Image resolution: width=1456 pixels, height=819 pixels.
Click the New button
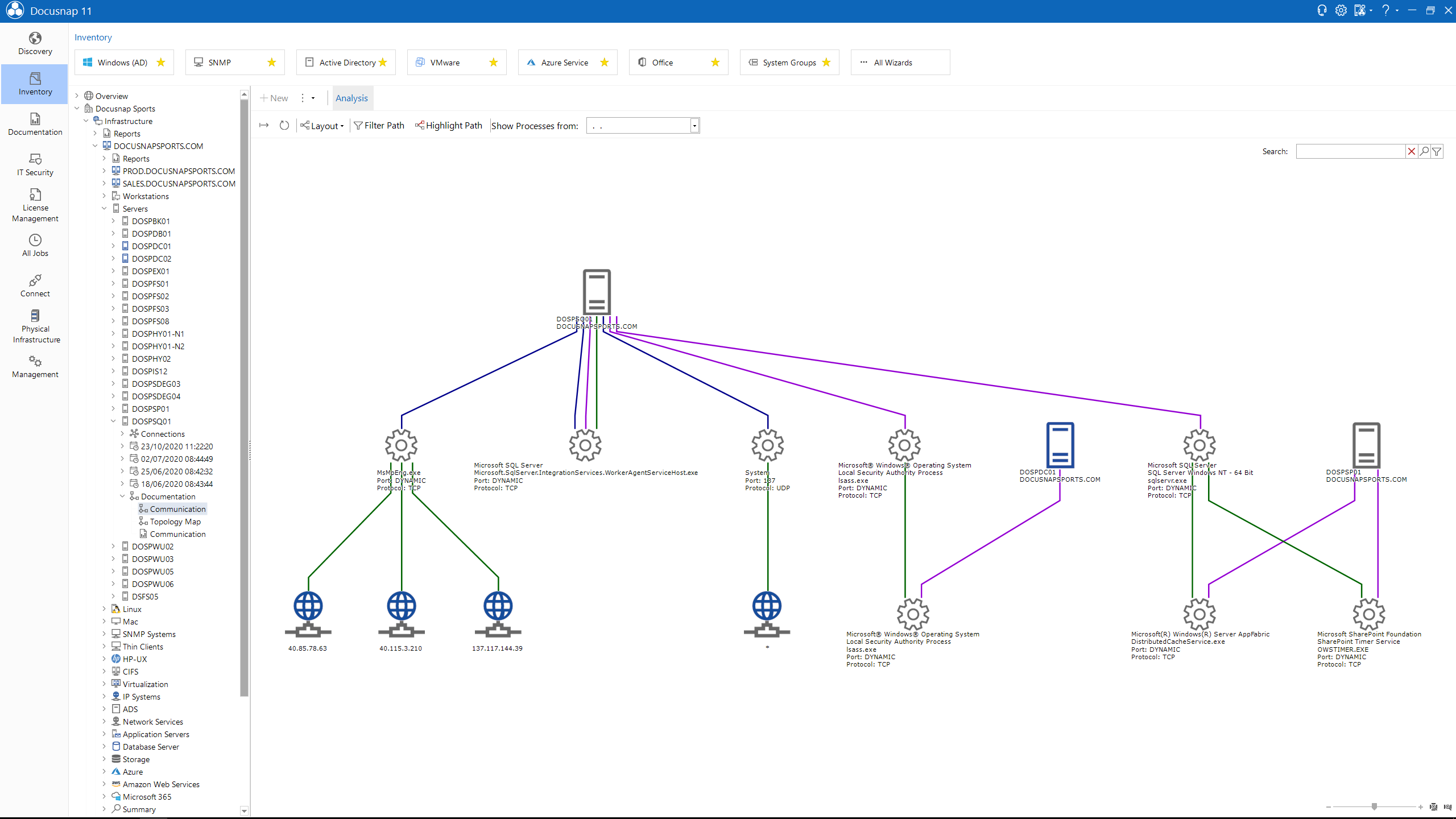pos(274,98)
